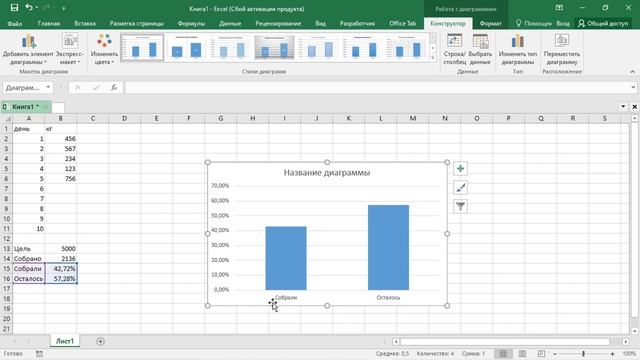Open the Undo history dropdown arrow
Viewport: 640px width, 360px height.
coord(36,8)
